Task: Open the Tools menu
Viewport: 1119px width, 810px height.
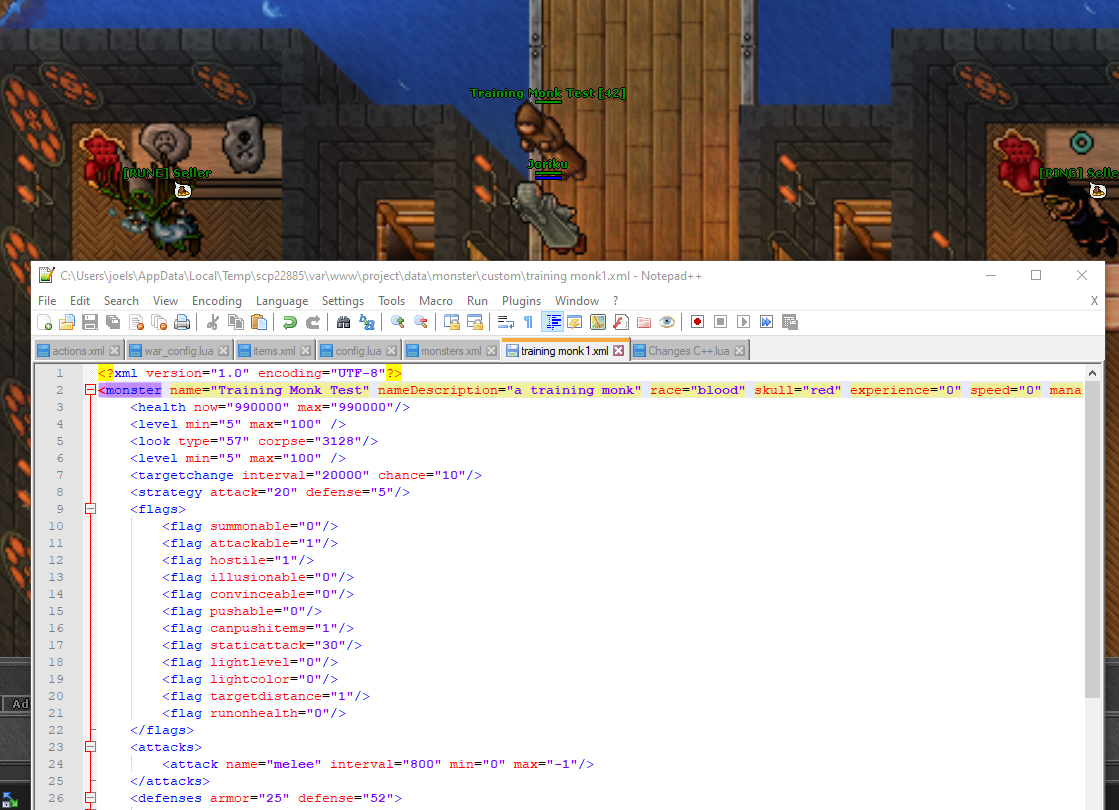Action: pyautogui.click(x=391, y=301)
